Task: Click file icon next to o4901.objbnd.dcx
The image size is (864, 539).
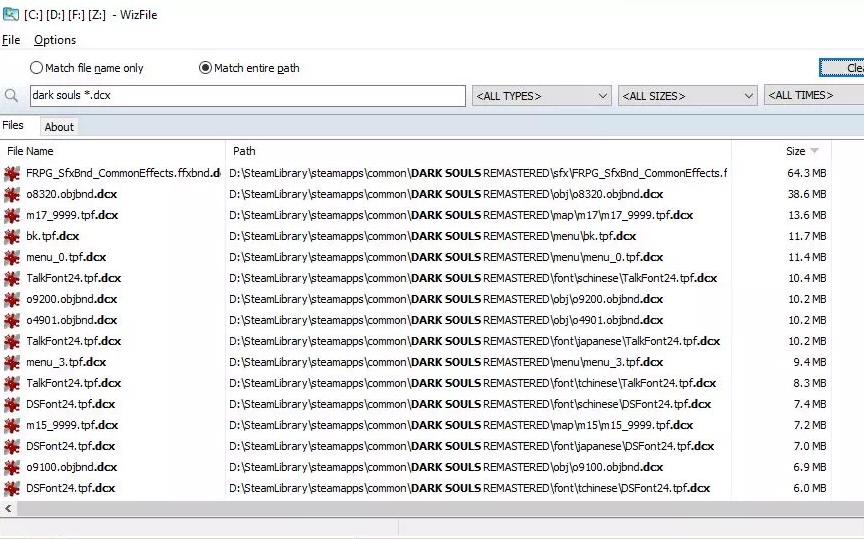Action: pyautogui.click(x=12, y=320)
